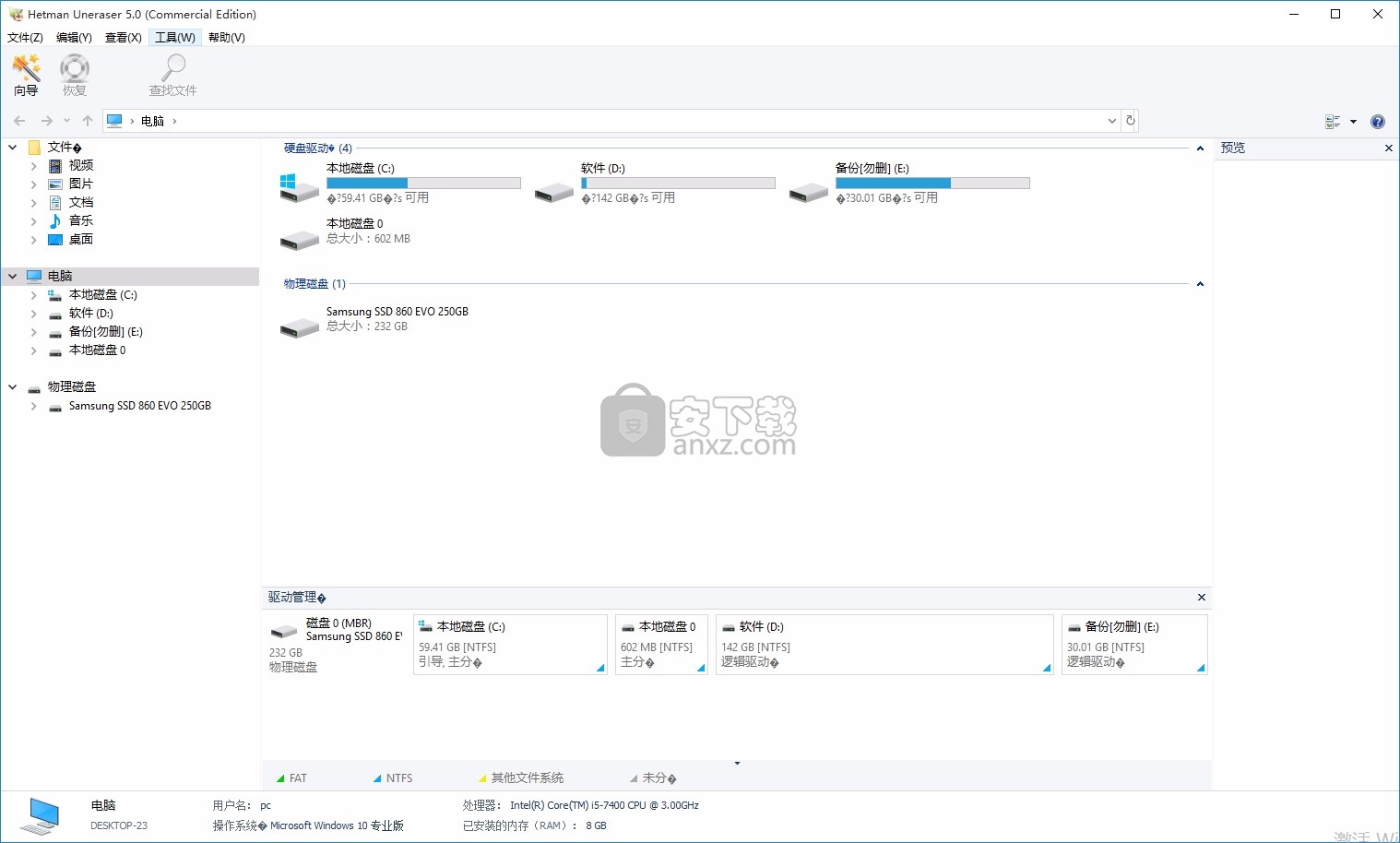The width and height of the screenshot is (1400, 843).
Task: Click 电脑 in the address bar
Action: coord(152,121)
